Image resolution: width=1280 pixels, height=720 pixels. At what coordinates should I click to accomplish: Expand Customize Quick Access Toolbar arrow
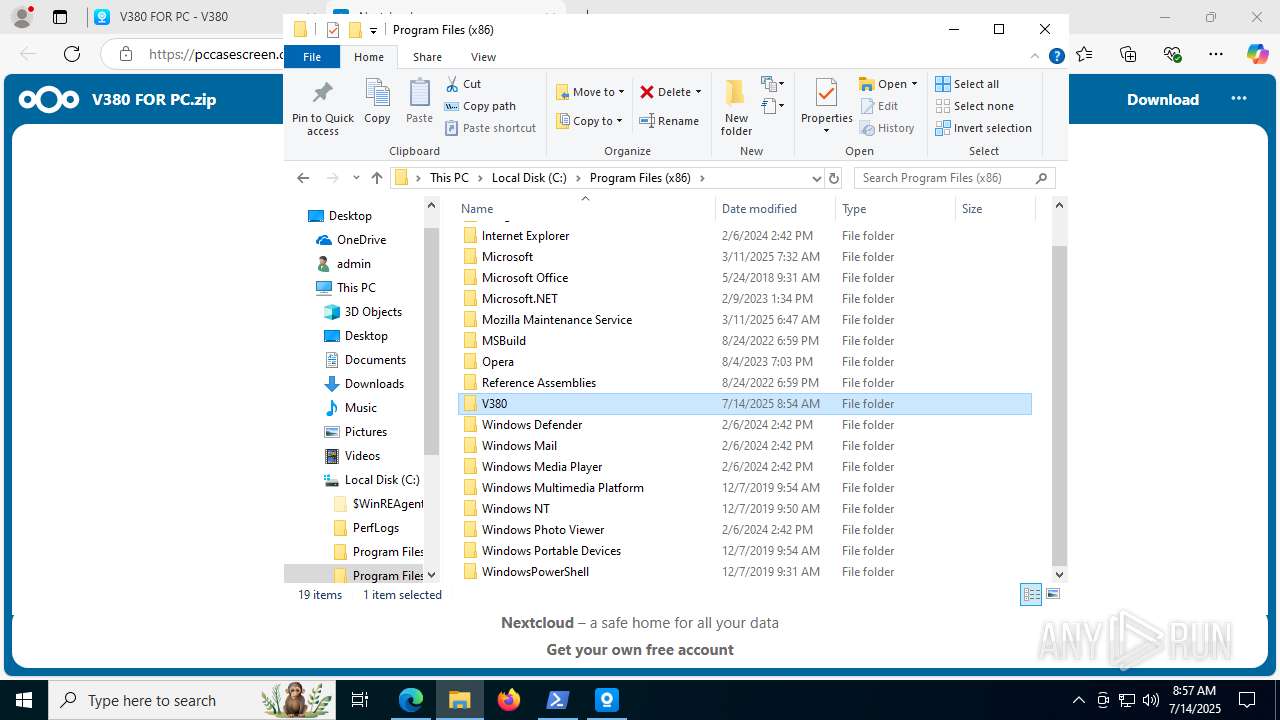(x=374, y=30)
